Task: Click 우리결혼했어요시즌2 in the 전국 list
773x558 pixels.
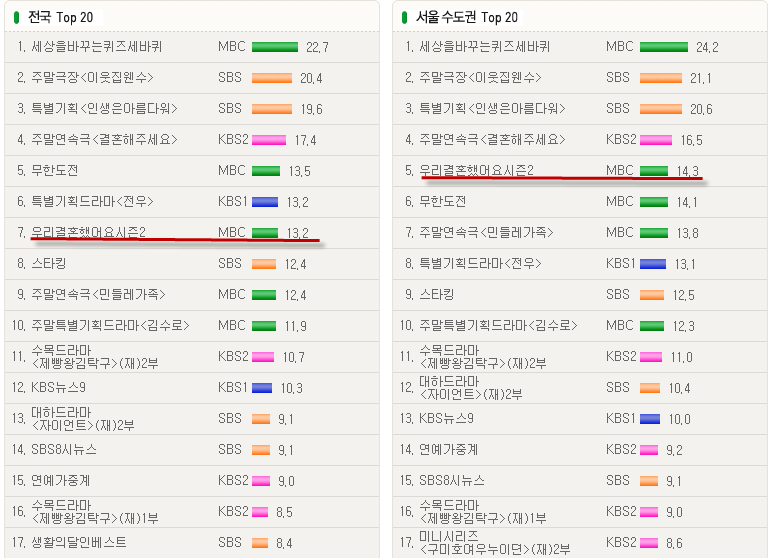Action: coord(88,232)
